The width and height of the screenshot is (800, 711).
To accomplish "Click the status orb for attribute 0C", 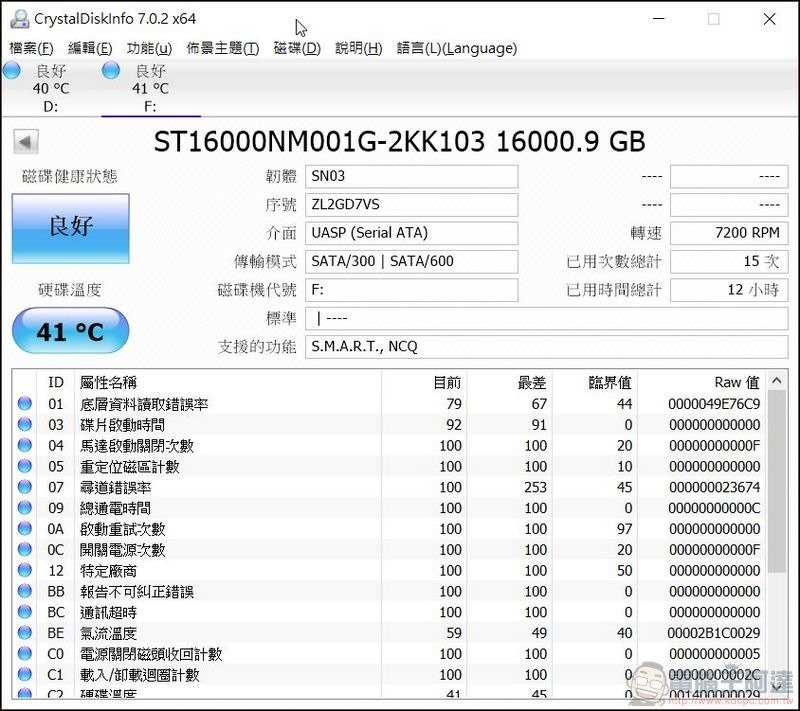I will (x=24, y=549).
